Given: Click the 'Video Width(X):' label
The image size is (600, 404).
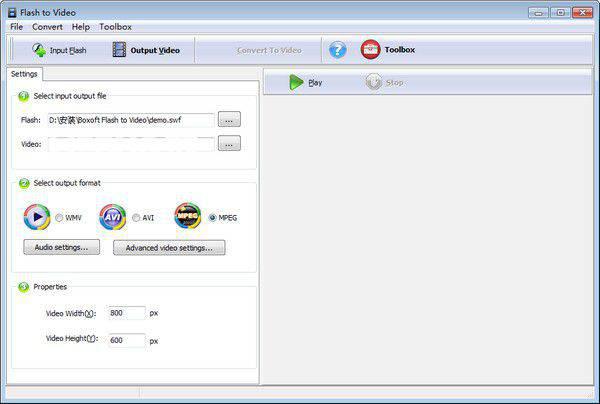Looking at the screenshot, I should click(x=71, y=313).
